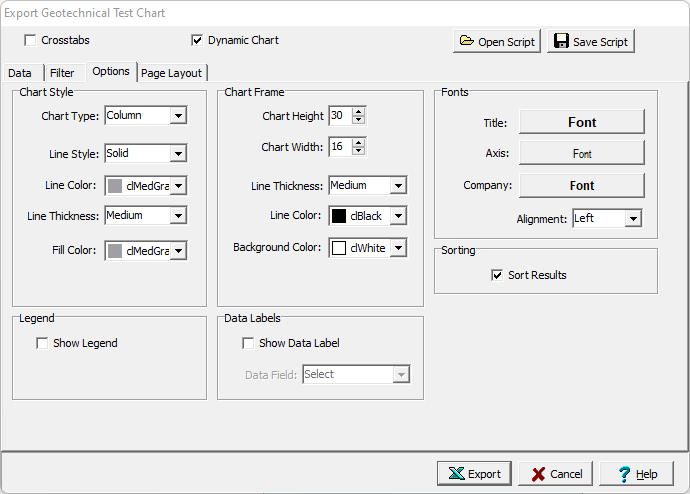The height and width of the screenshot is (494, 690).
Task: Click the Save Script floppy disk button
Action: point(591,41)
